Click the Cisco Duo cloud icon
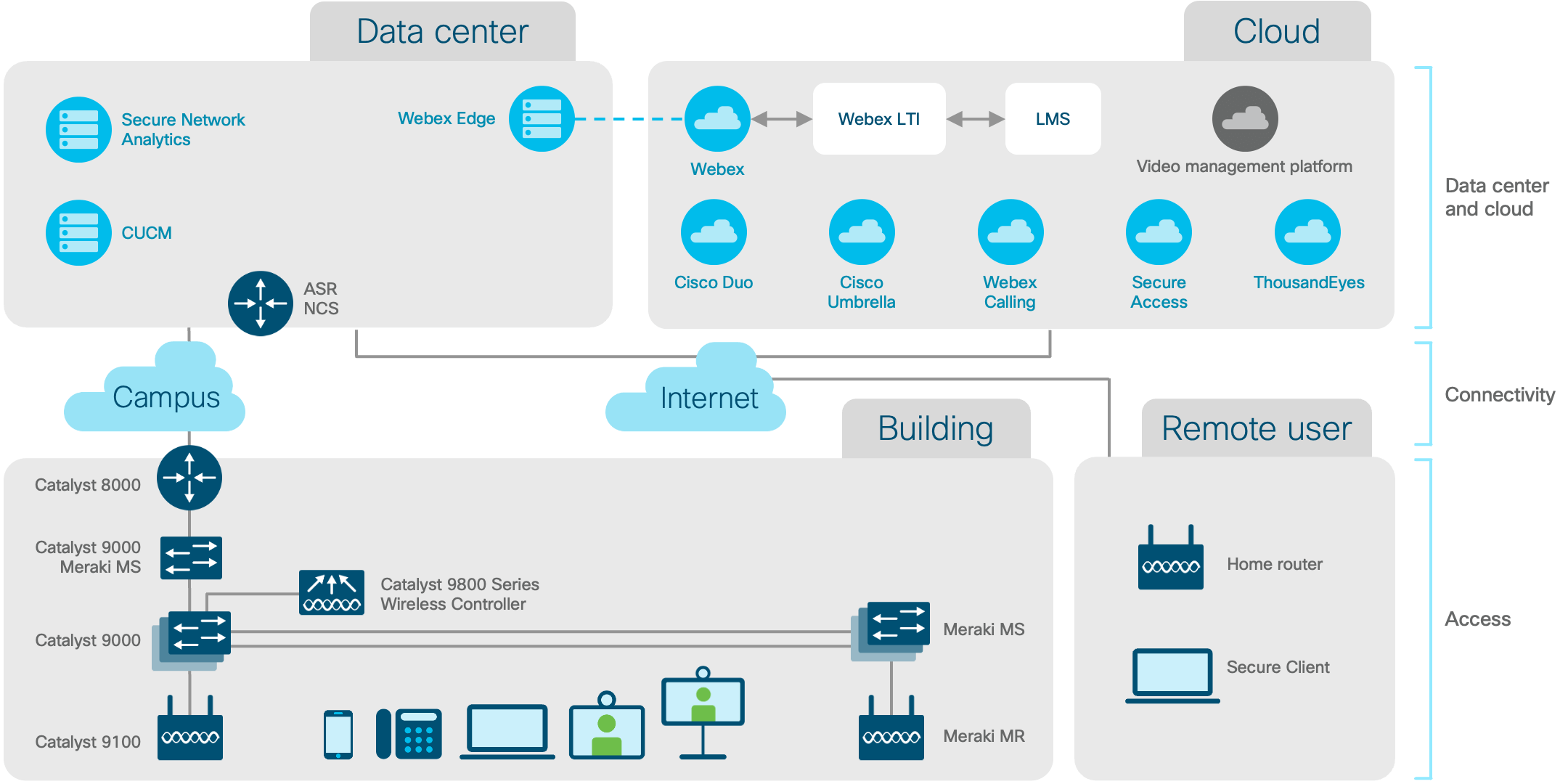Viewport: 1568px width, 784px height. pos(714,232)
